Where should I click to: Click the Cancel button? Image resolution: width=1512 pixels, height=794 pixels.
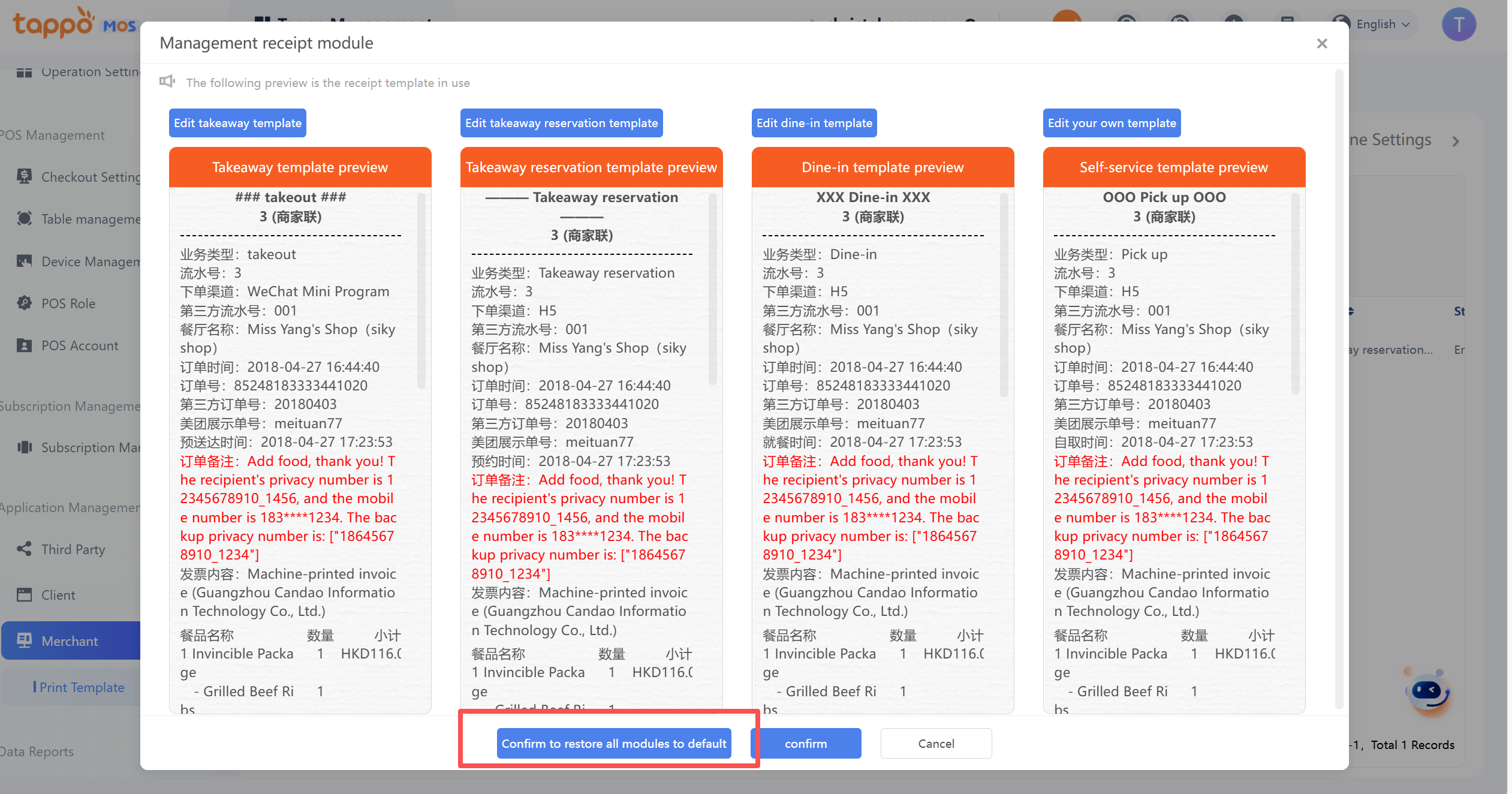click(x=935, y=744)
